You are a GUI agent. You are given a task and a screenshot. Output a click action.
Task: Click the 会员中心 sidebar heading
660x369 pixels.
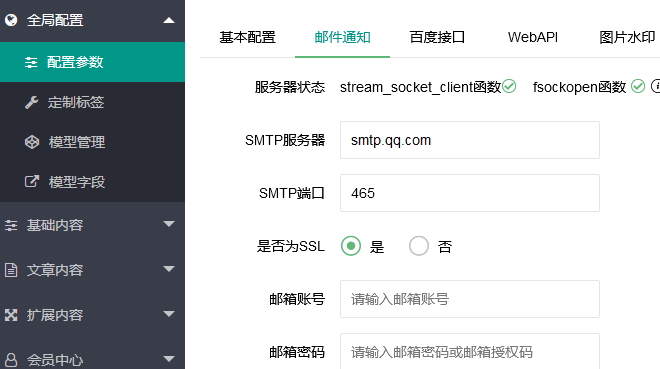point(55,360)
